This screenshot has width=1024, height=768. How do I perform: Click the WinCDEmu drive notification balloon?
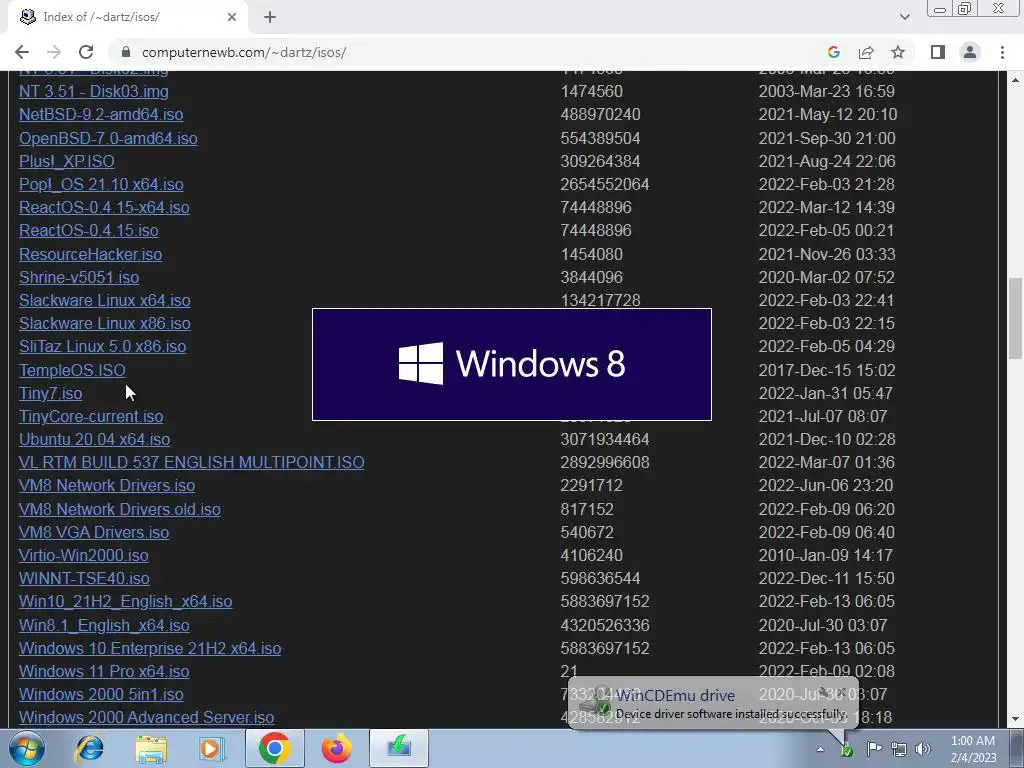pos(713,703)
